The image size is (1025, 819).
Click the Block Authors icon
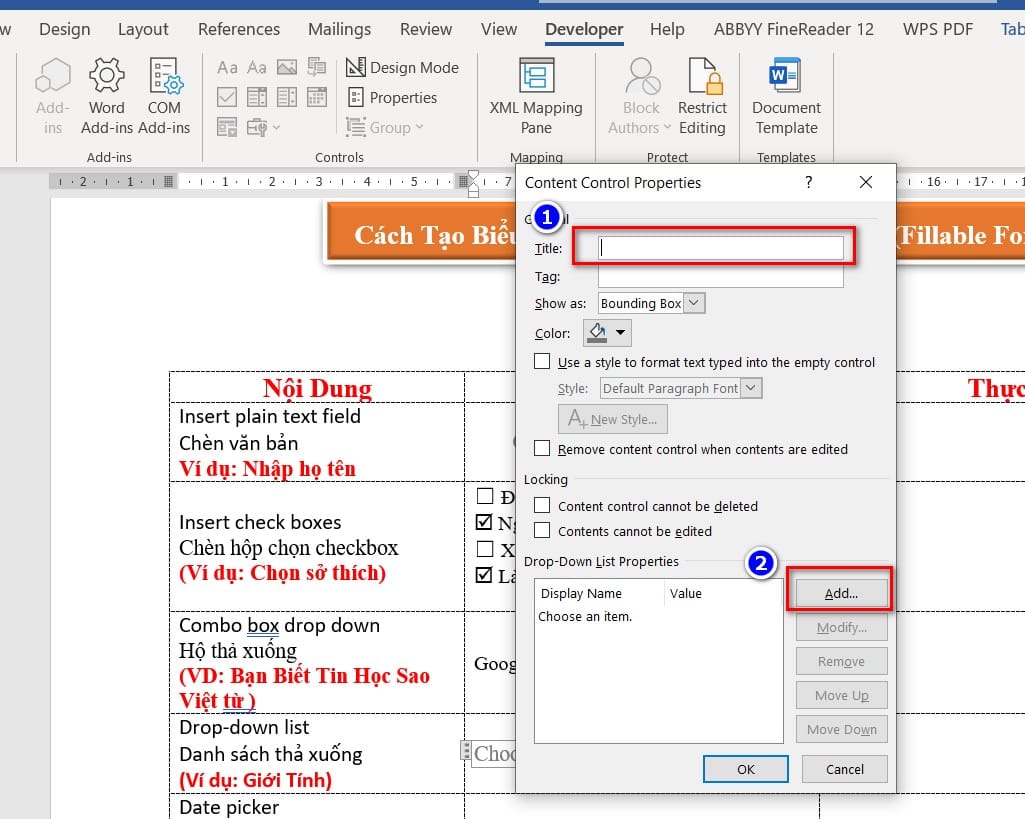(x=642, y=77)
